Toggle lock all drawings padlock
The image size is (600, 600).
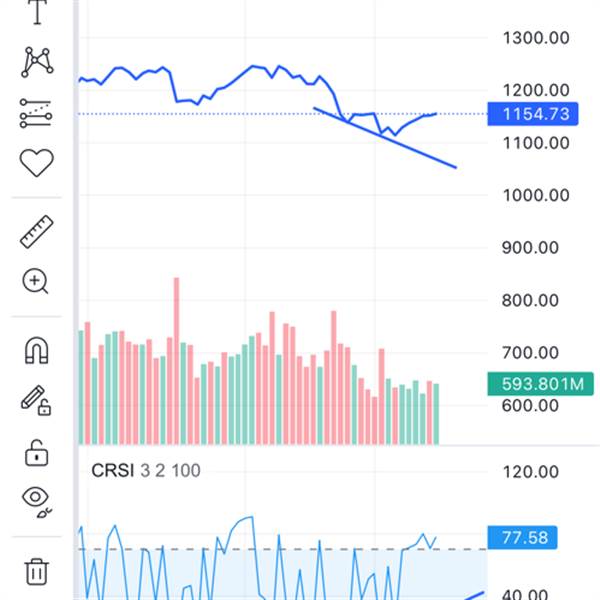[x=36, y=453]
